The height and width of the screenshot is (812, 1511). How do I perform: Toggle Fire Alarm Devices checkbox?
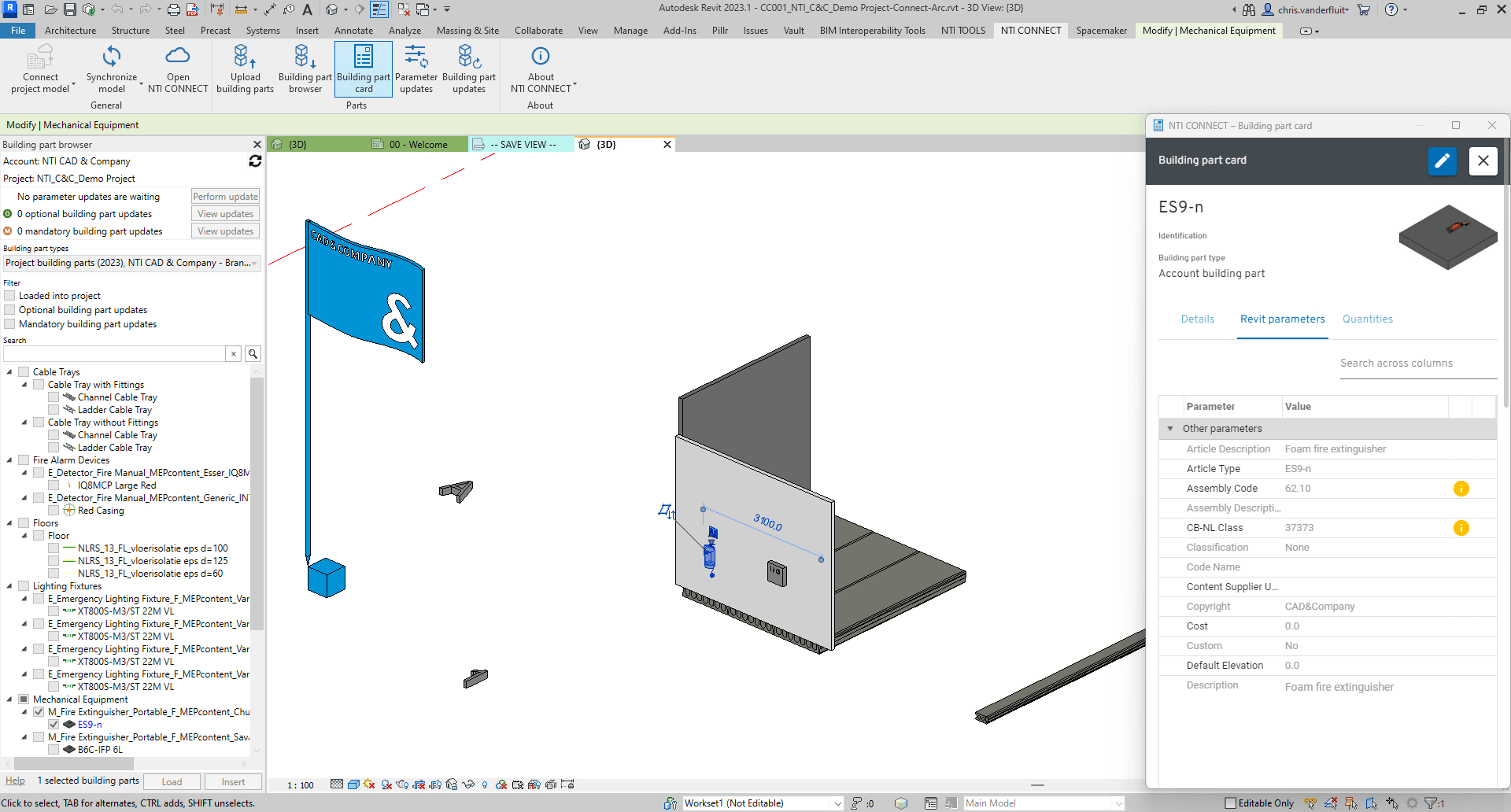[x=24, y=460]
